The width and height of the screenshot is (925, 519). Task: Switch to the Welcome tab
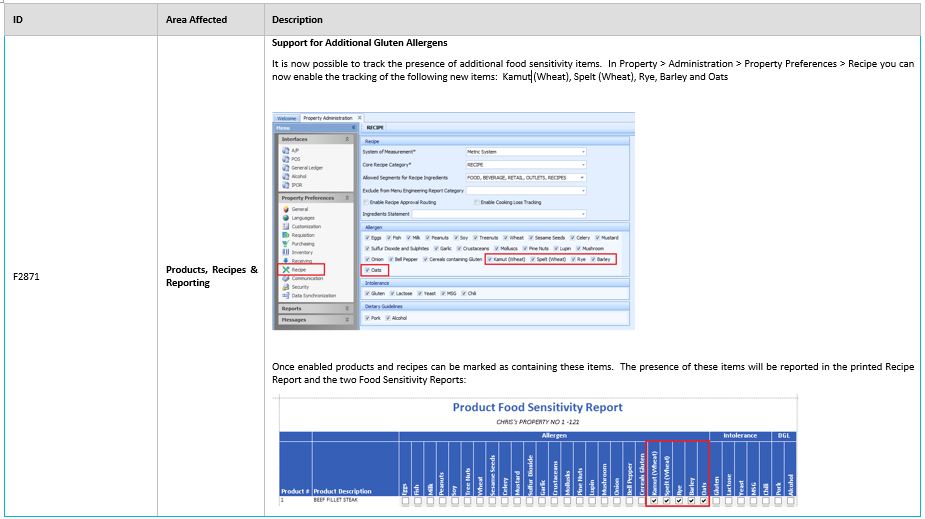click(x=286, y=118)
